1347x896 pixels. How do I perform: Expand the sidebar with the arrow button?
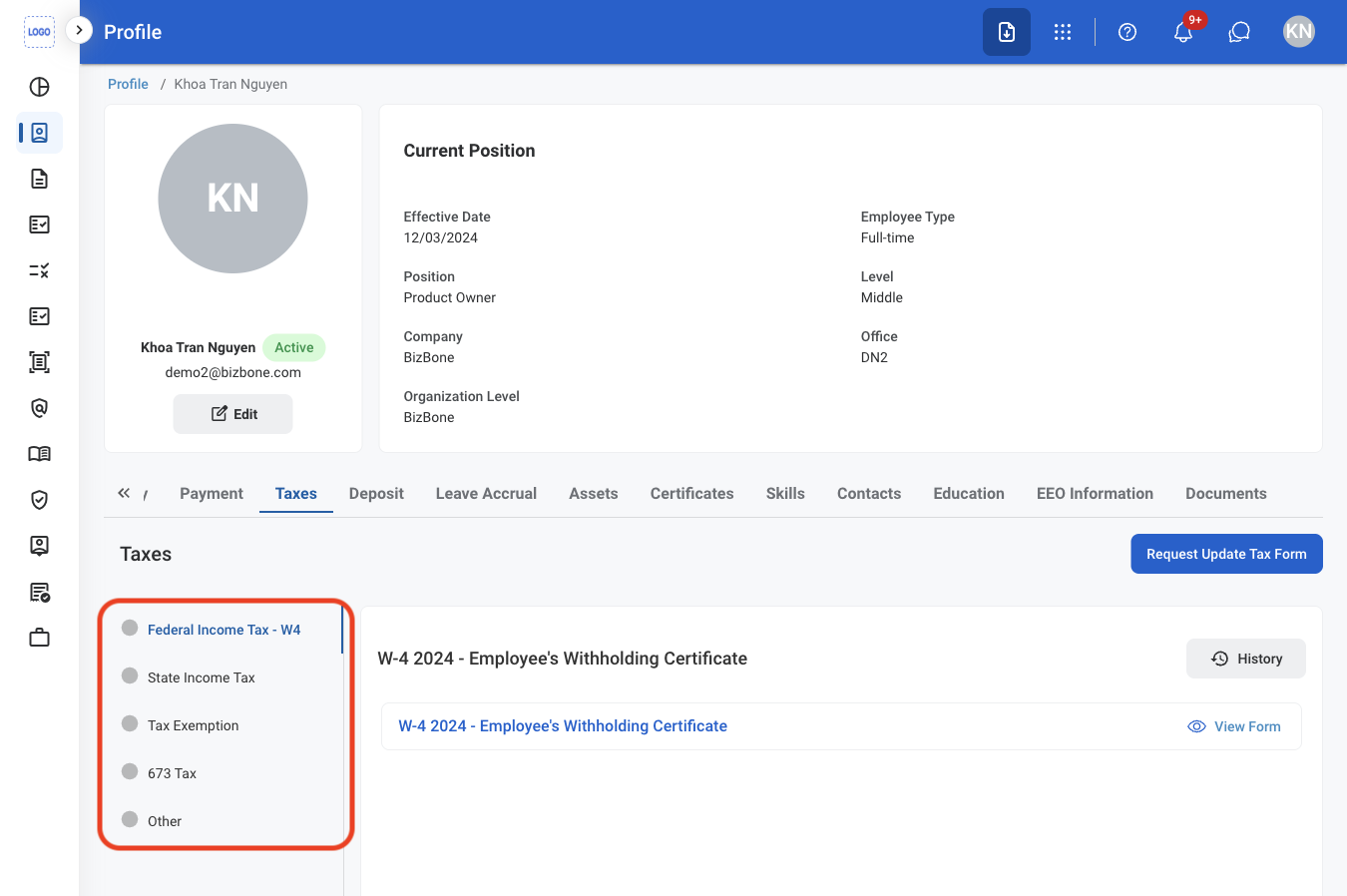coord(79,30)
